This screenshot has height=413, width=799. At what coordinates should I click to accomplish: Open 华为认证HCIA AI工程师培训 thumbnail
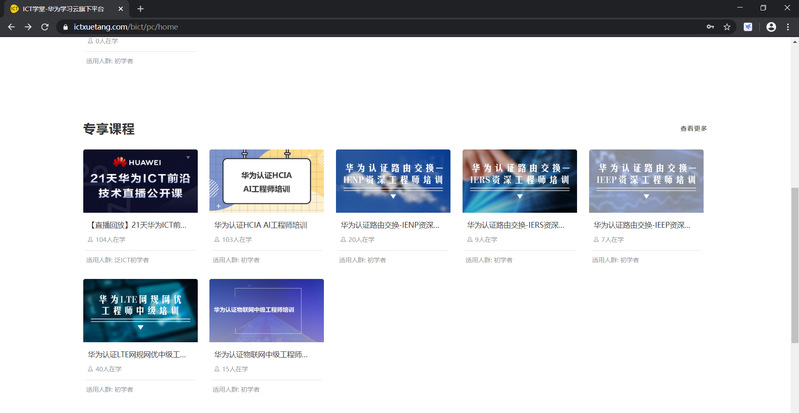[267, 181]
